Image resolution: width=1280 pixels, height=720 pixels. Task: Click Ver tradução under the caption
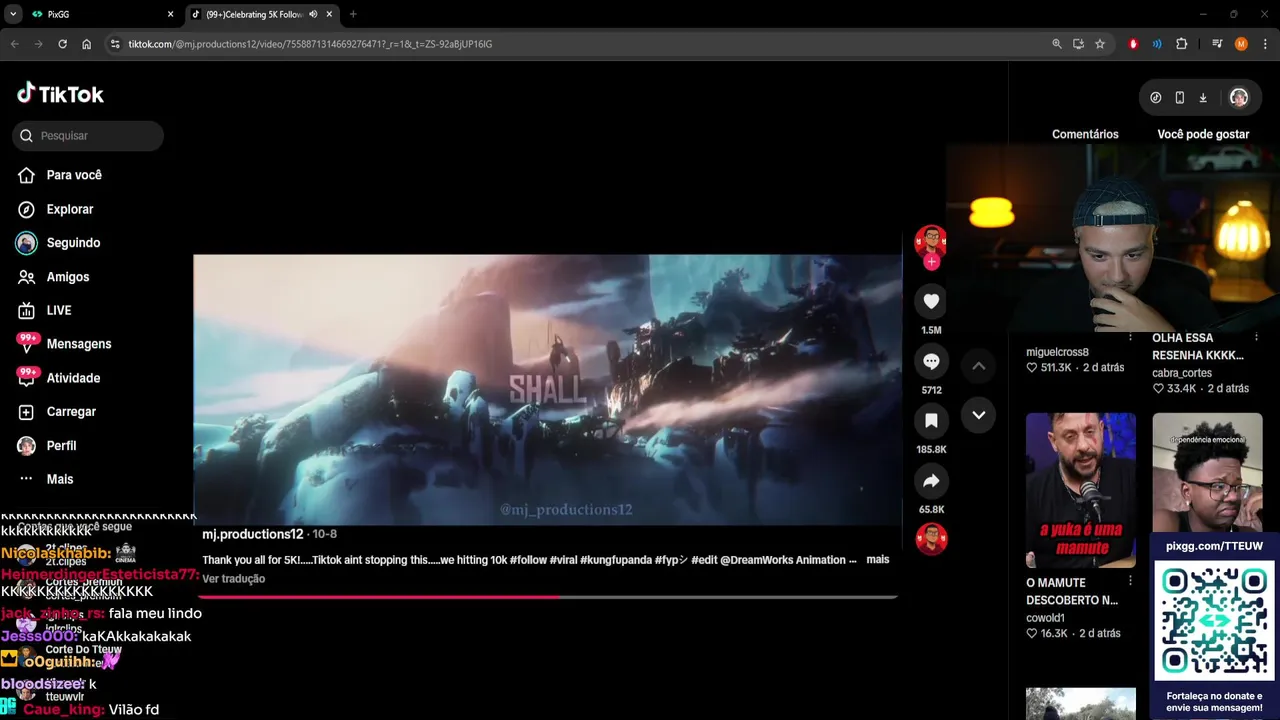point(234,579)
